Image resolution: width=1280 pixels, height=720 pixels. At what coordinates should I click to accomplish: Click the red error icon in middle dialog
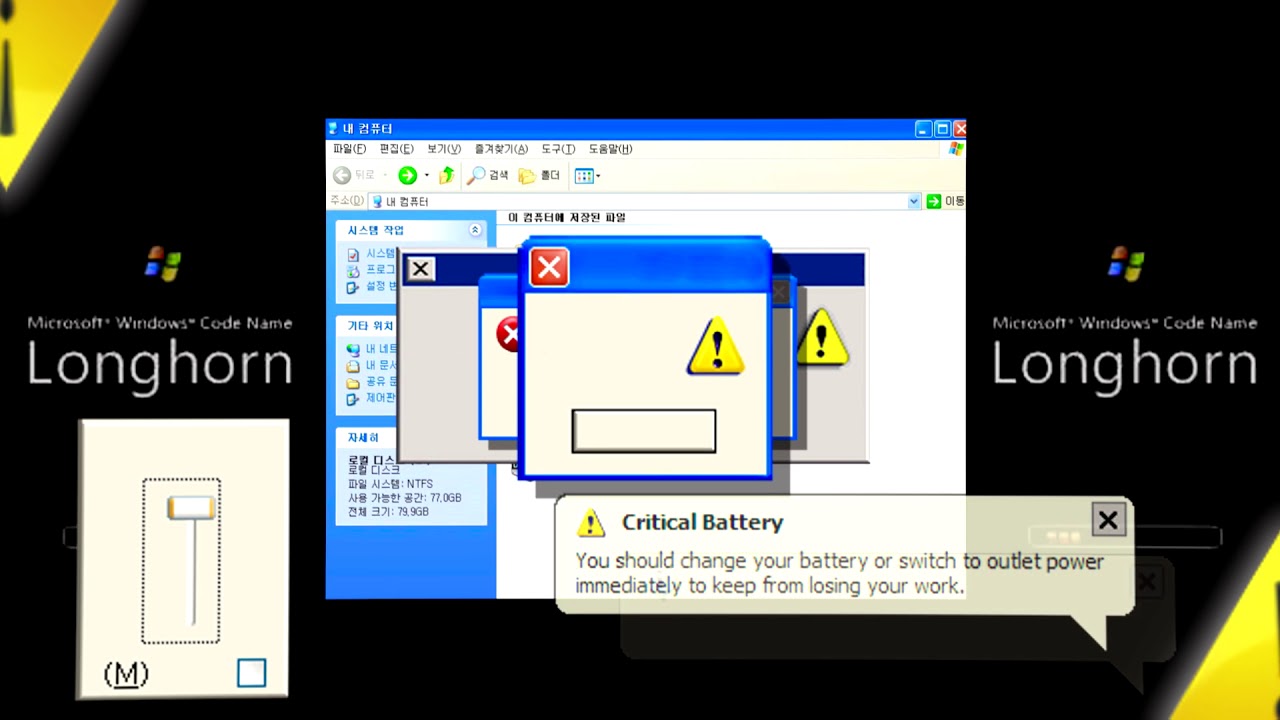(x=509, y=333)
